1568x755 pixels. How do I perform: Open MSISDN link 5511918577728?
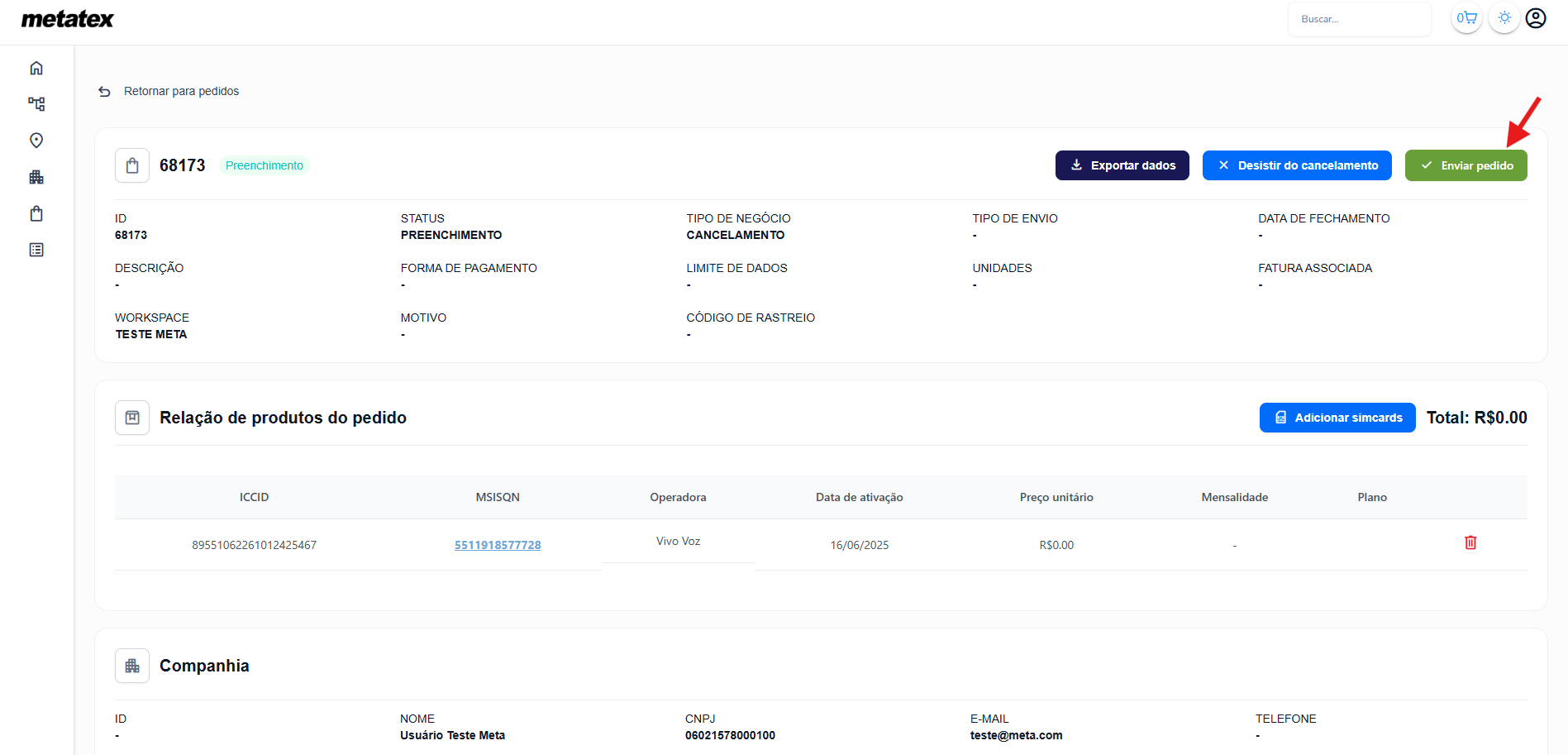click(498, 545)
